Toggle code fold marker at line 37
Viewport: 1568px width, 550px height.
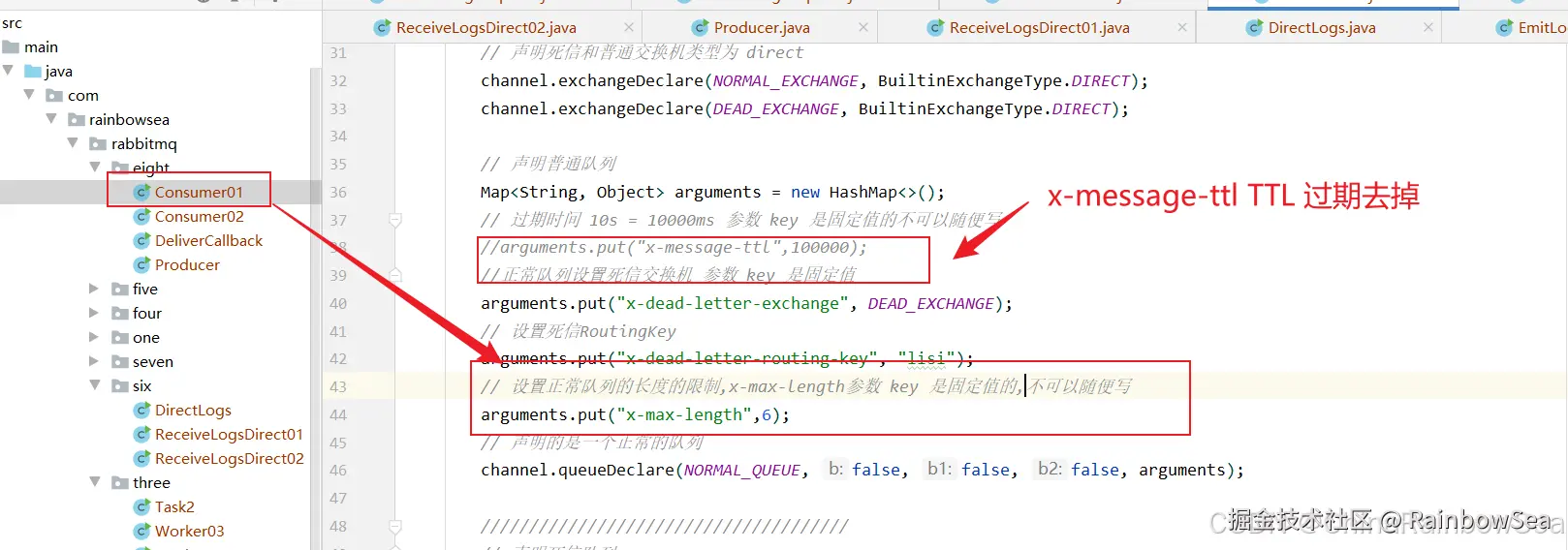point(395,220)
